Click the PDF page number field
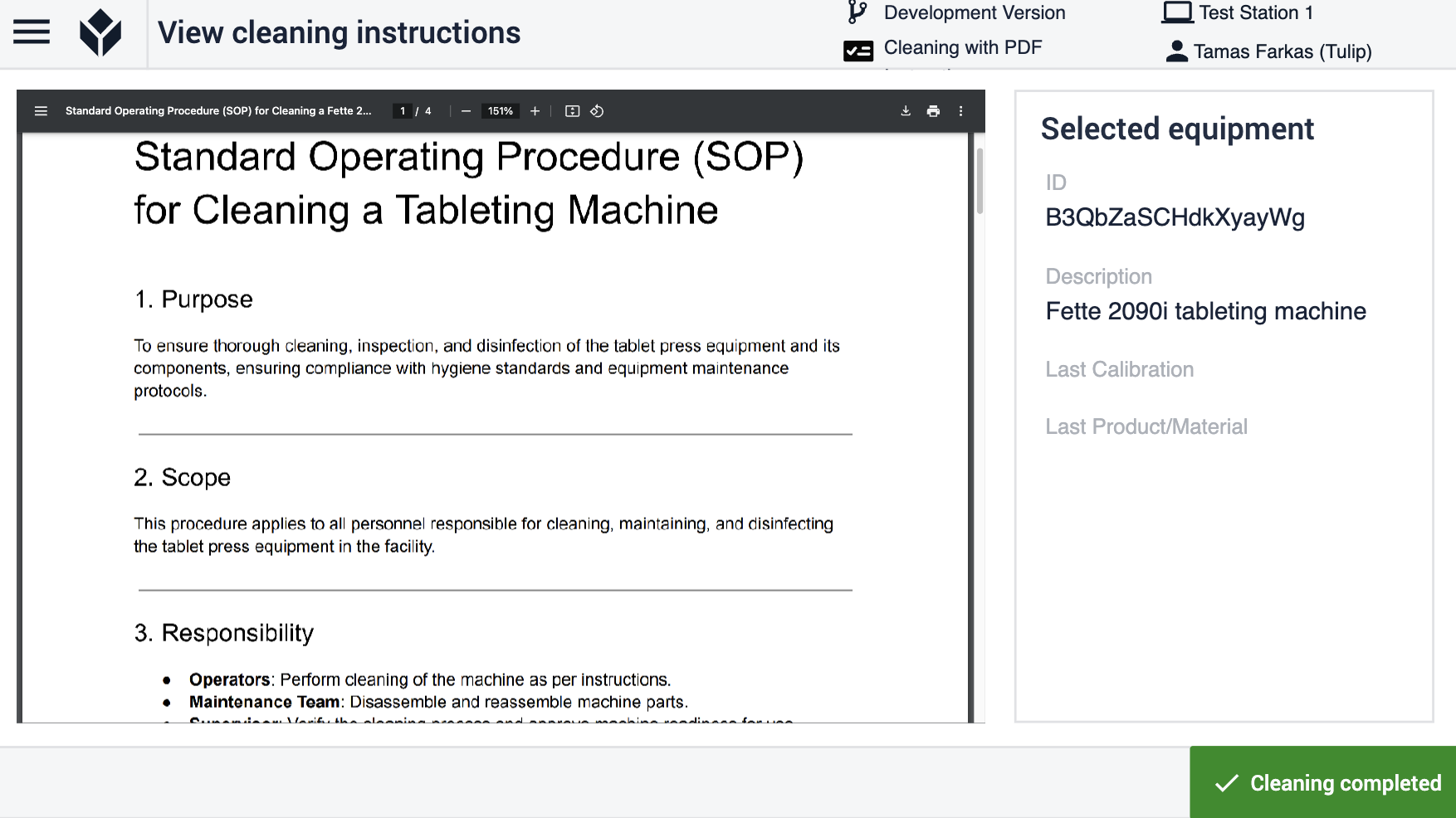1456x818 pixels. tap(403, 111)
